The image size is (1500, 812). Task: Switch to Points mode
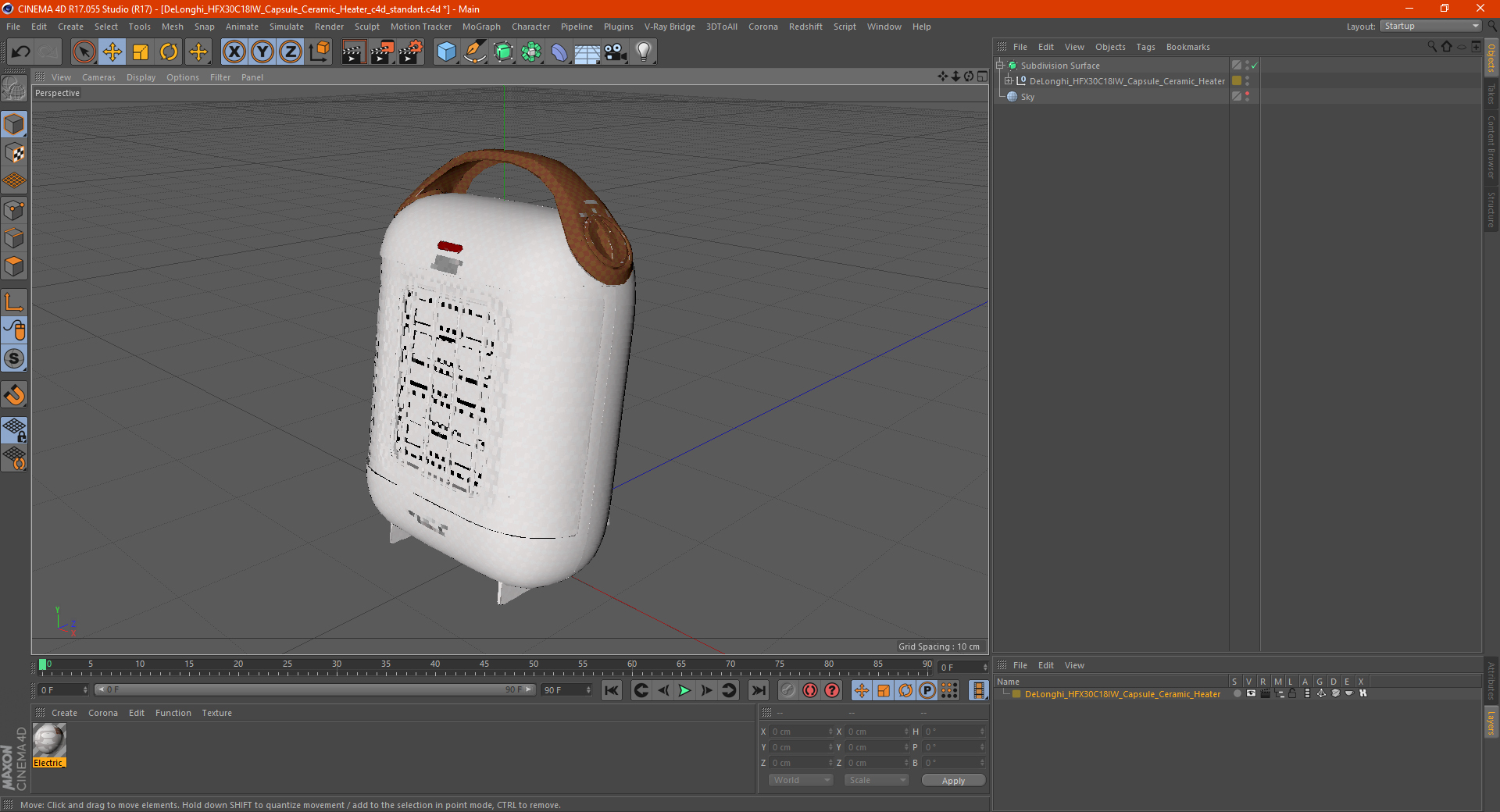(x=14, y=210)
